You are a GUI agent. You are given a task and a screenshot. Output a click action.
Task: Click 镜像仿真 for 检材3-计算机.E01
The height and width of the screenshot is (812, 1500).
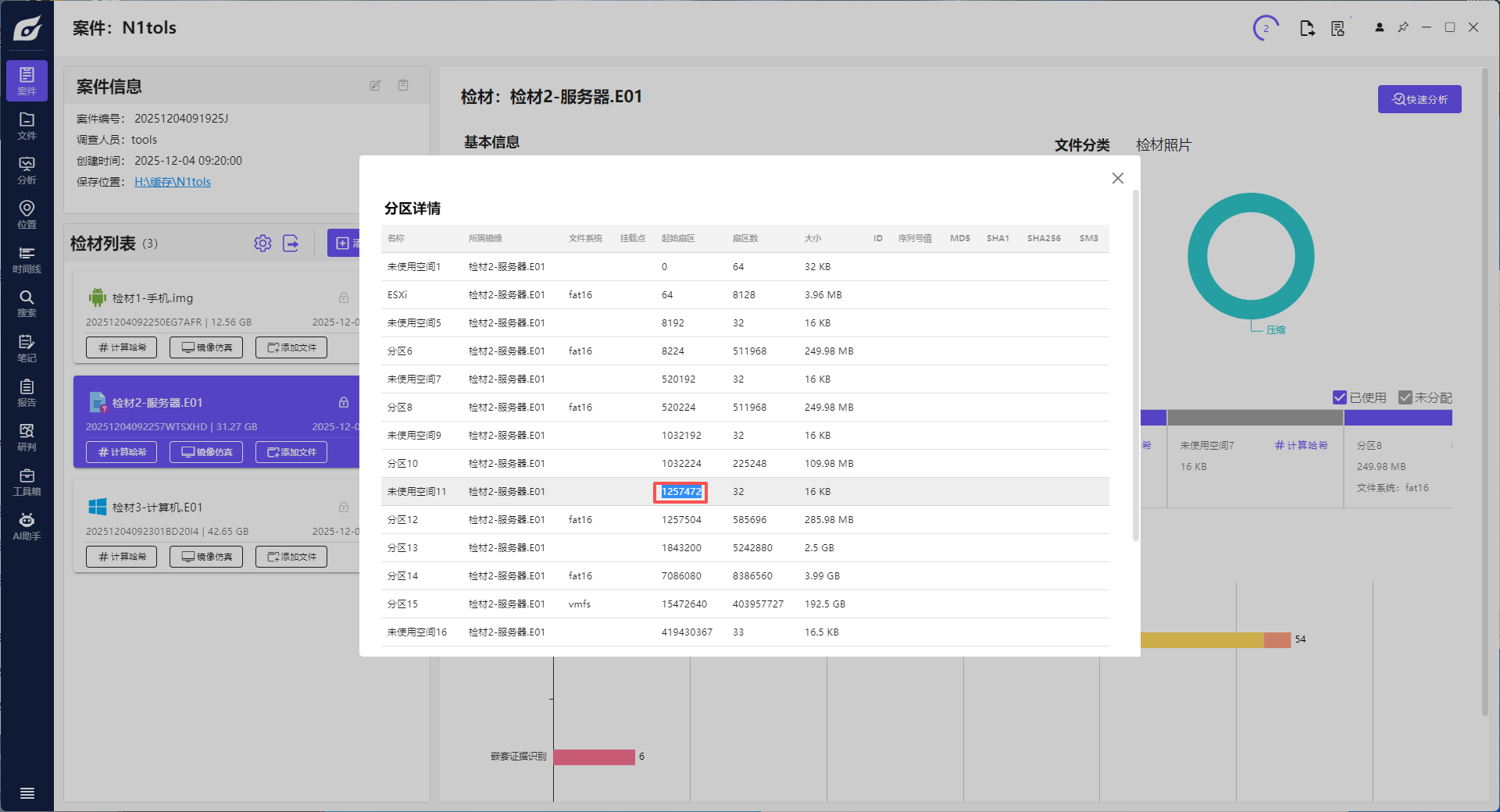click(x=206, y=557)
